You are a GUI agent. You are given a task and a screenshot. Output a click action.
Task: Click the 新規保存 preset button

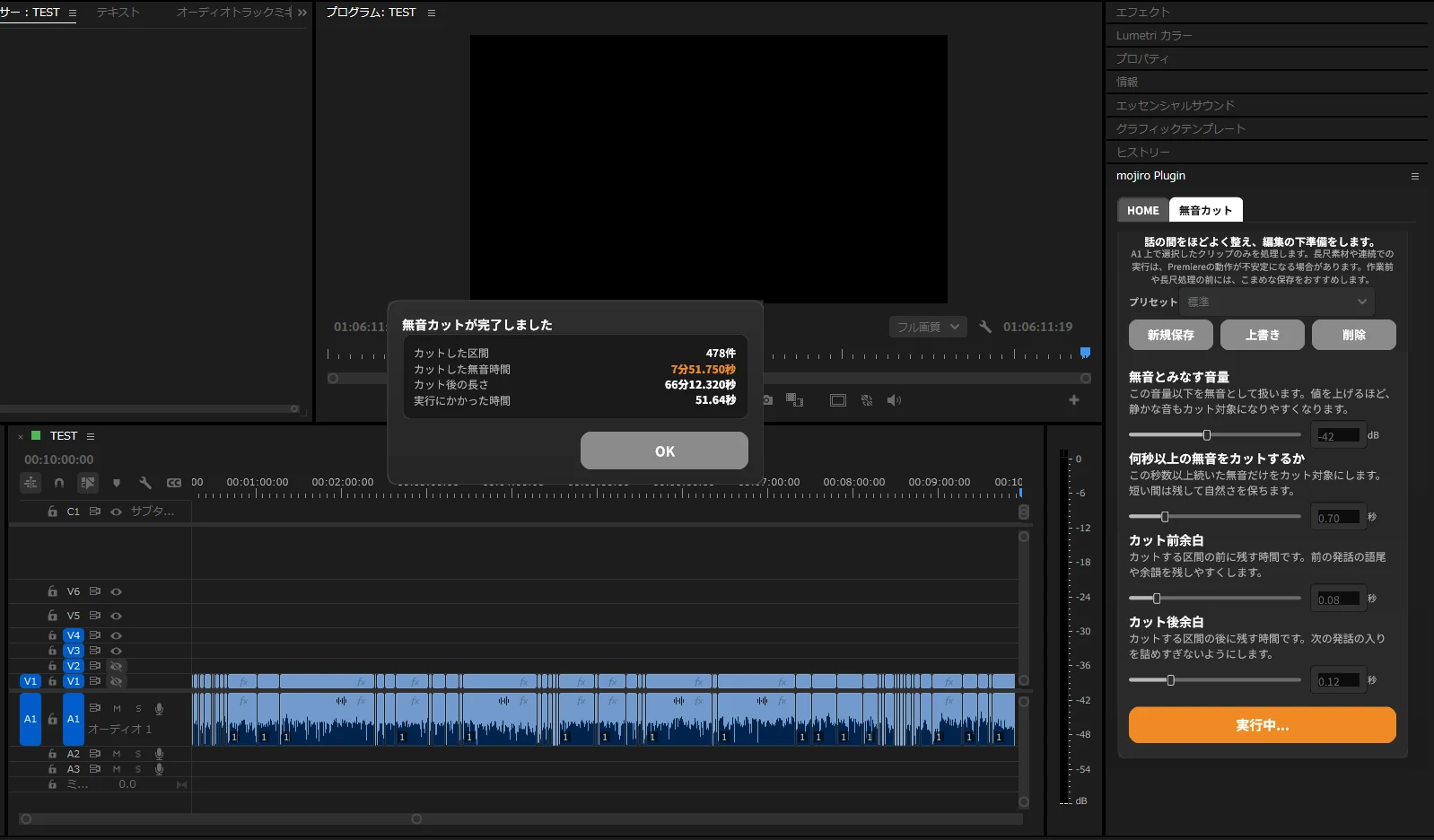1171,335
